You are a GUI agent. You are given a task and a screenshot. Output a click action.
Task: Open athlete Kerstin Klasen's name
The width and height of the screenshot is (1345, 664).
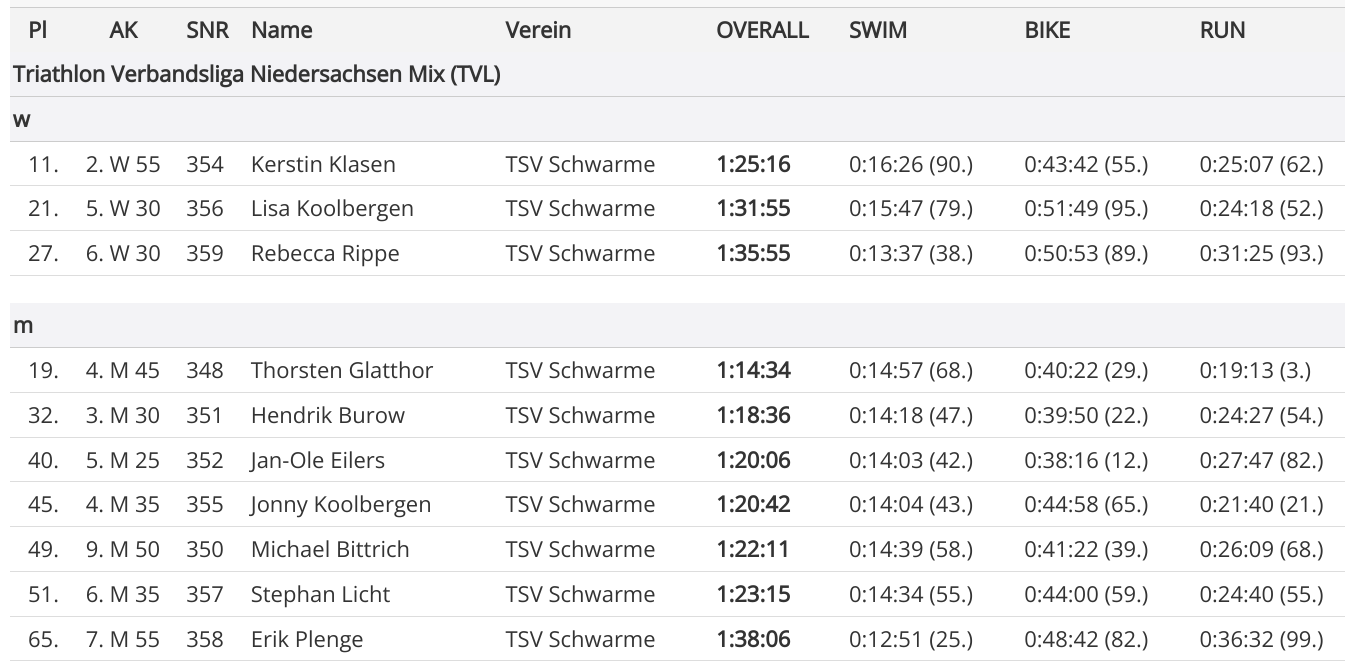pos(323,164)
